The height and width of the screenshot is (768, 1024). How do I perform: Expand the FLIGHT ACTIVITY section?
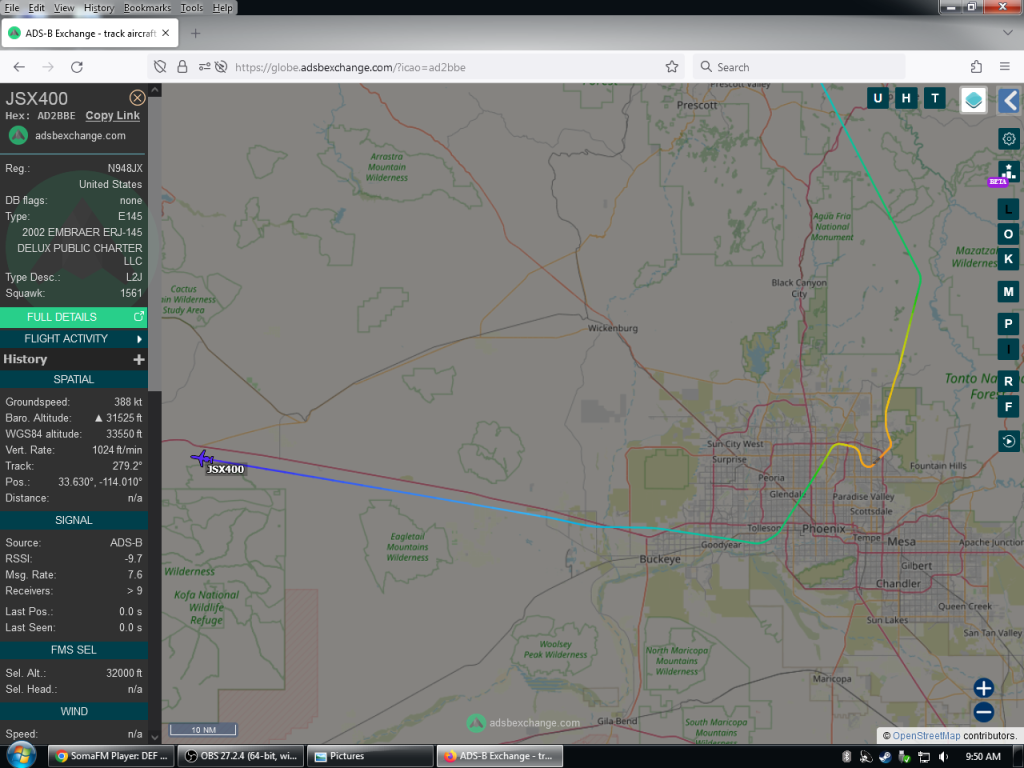[73, 338]
